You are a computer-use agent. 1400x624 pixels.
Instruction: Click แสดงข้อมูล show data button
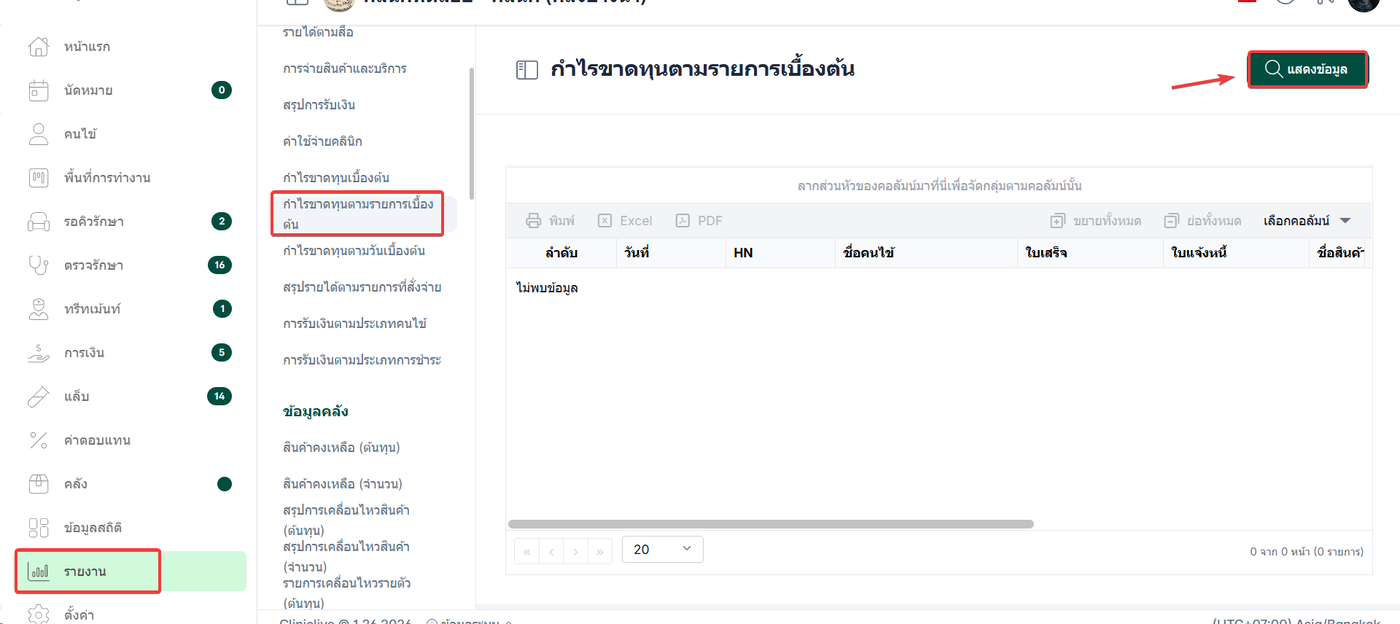tap(1307, 69)
